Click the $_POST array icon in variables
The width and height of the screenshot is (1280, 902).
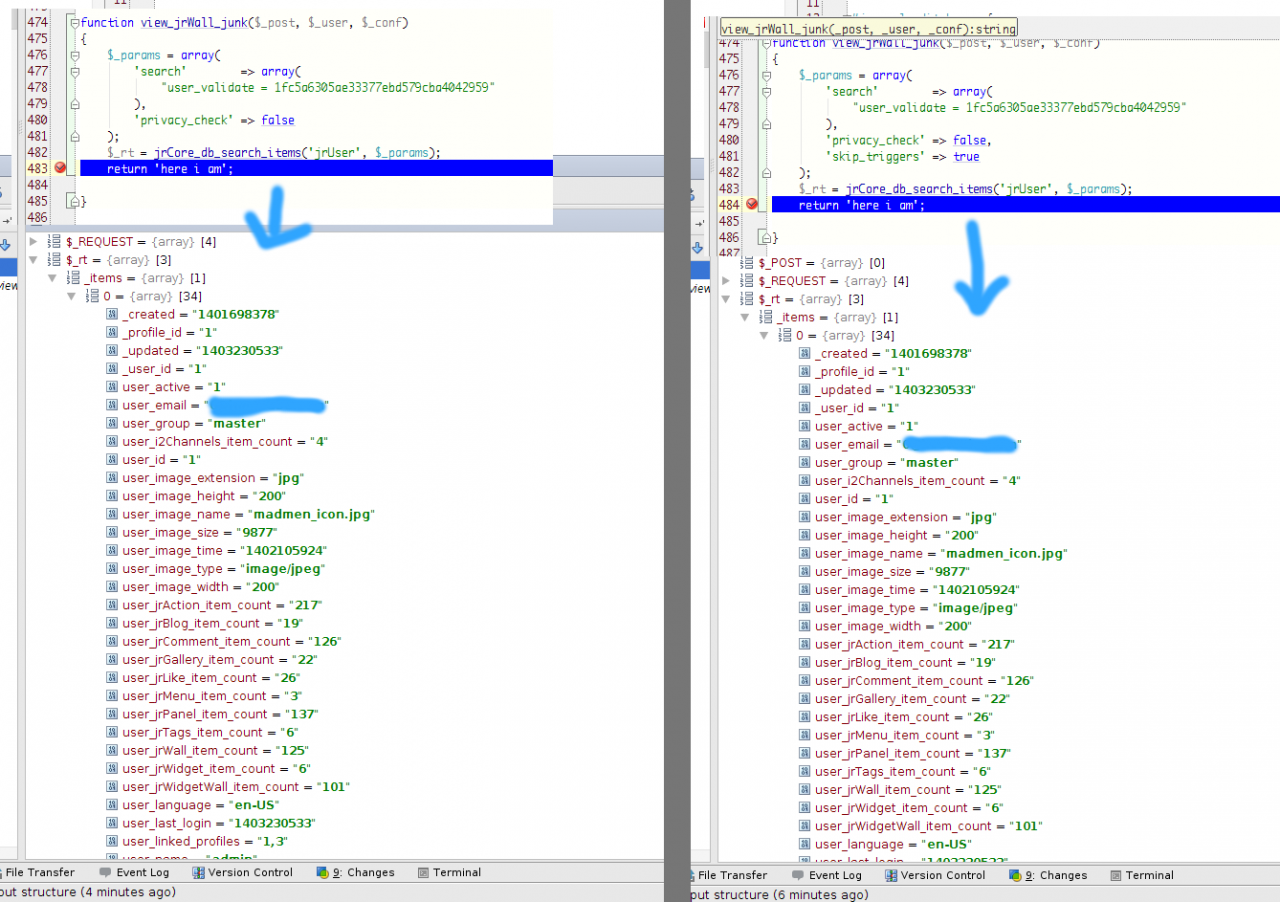(746, 263)
